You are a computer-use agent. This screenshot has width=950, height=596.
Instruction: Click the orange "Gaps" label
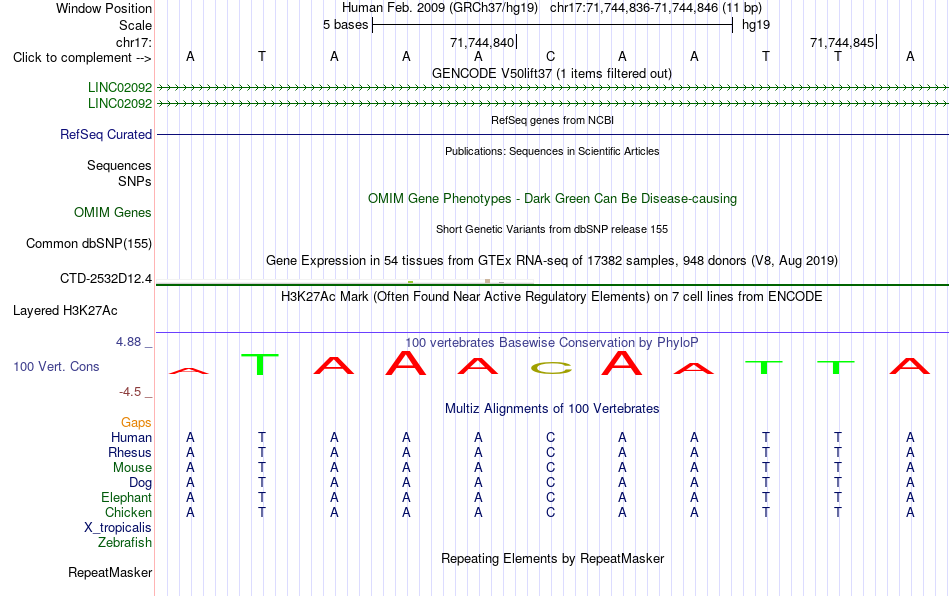pyautogui.click(x=136, y=422)
